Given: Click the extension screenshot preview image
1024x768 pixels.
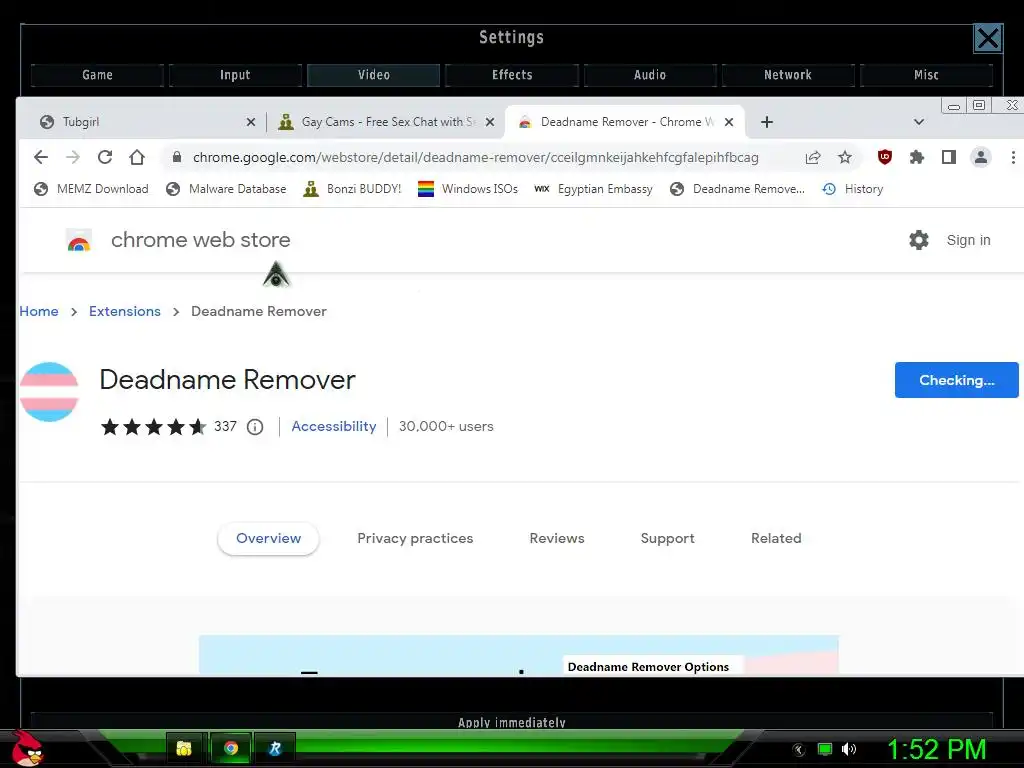Looking at the screenshot, I should (x=519, y=655).
